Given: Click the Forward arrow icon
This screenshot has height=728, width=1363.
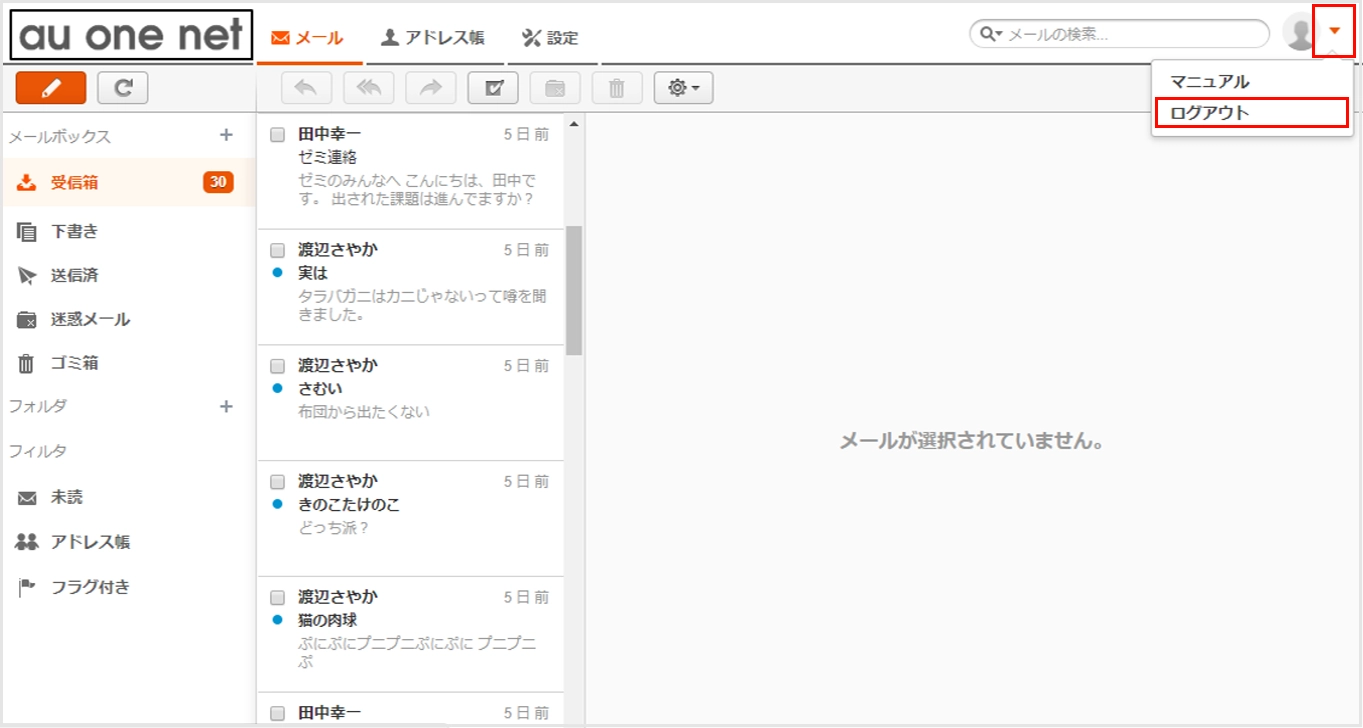Looking at the screenshot, I should [430, 88].
